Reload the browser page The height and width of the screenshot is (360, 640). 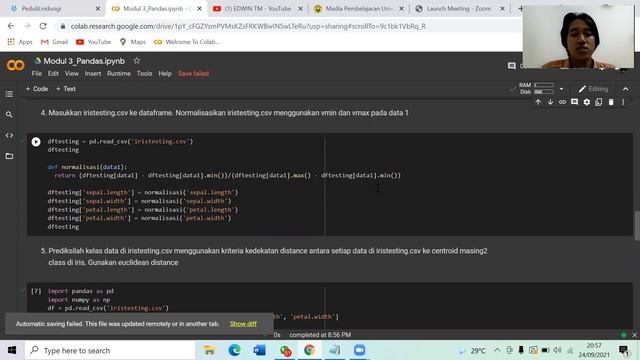(43, 26)
